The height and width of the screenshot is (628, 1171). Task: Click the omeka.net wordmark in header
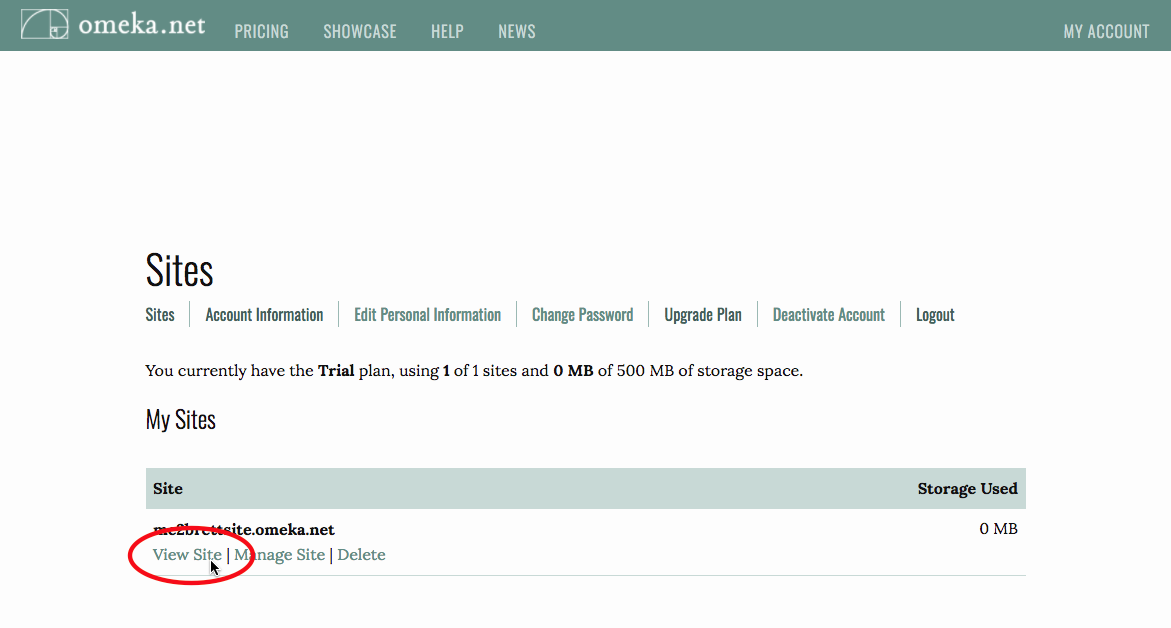click(141, 26)
